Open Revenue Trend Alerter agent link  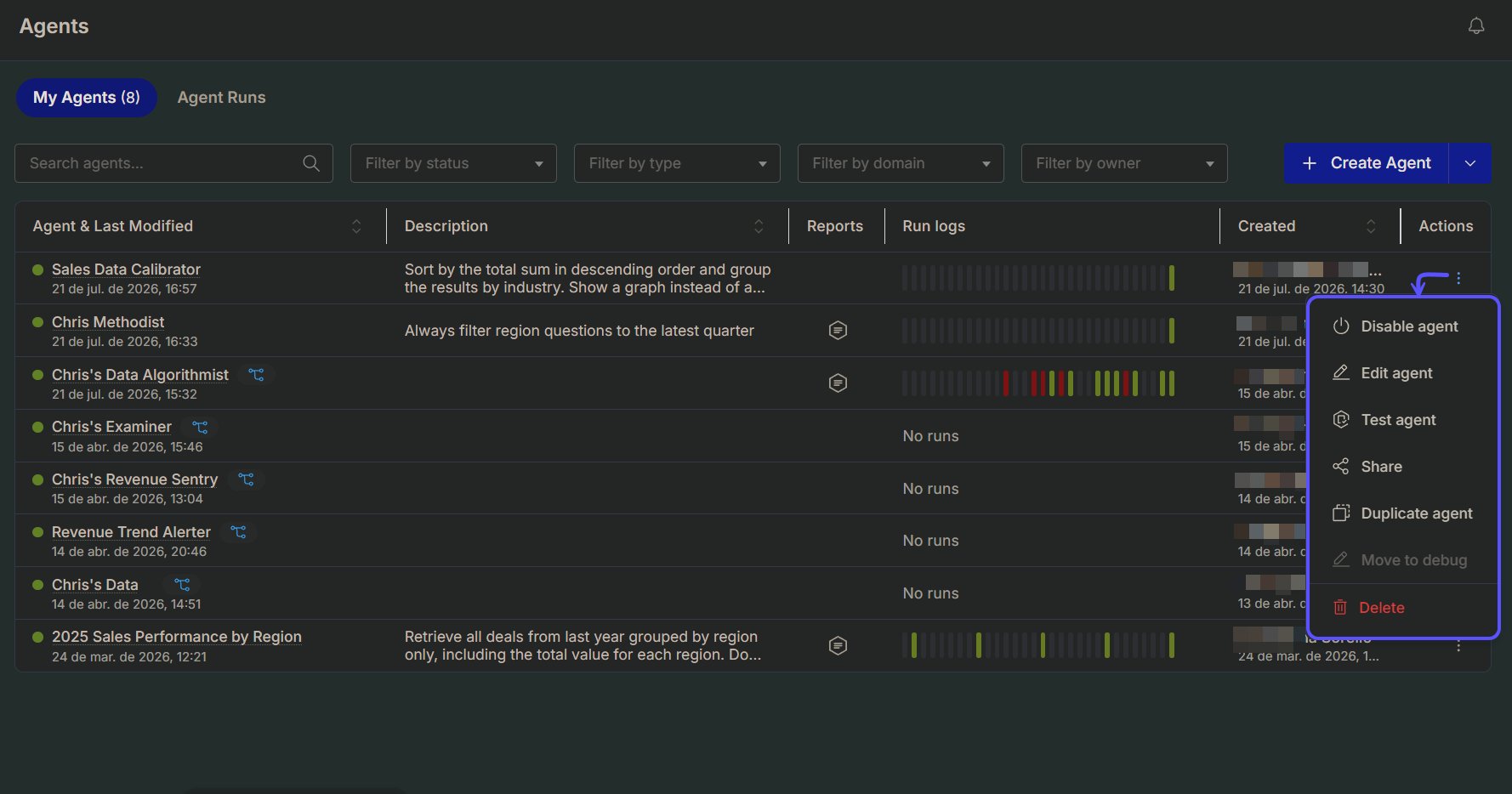click(131, 532)
